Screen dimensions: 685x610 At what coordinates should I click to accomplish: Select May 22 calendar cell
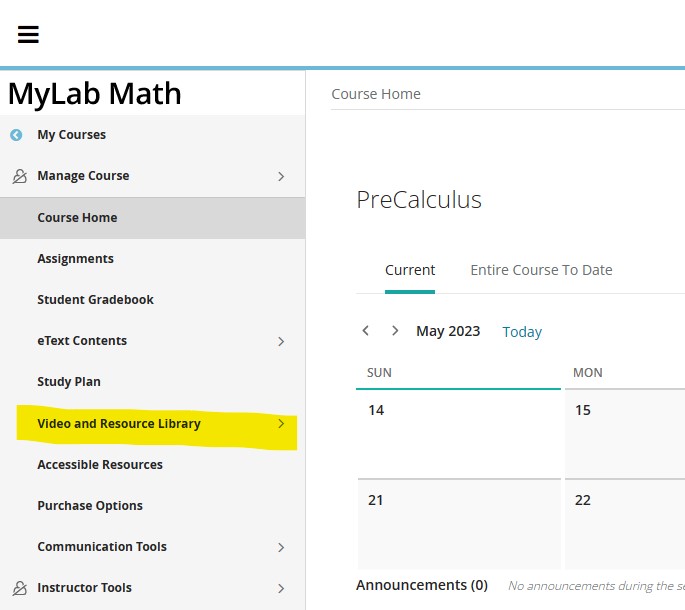(x=625, y=524)
